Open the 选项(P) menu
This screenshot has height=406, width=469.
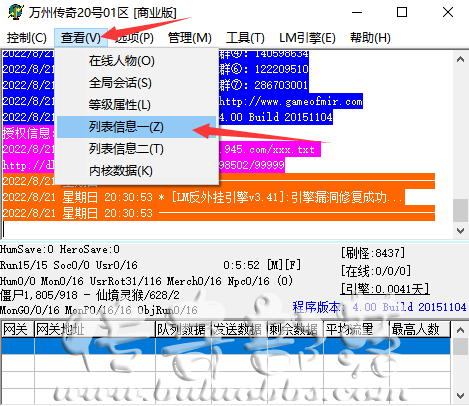(134, 38)
